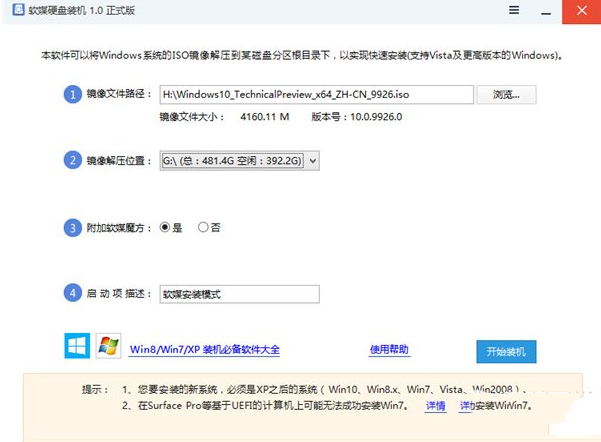
Task: Click the 软媒硬盘装机 1.0 正式版 title text
Action: coord(82,10)
